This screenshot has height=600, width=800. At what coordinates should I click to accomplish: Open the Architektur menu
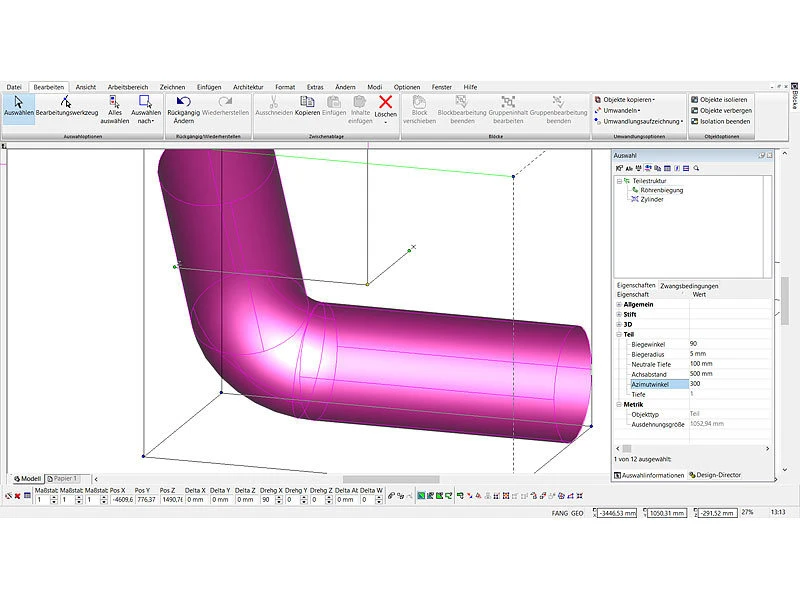(250, 87)
